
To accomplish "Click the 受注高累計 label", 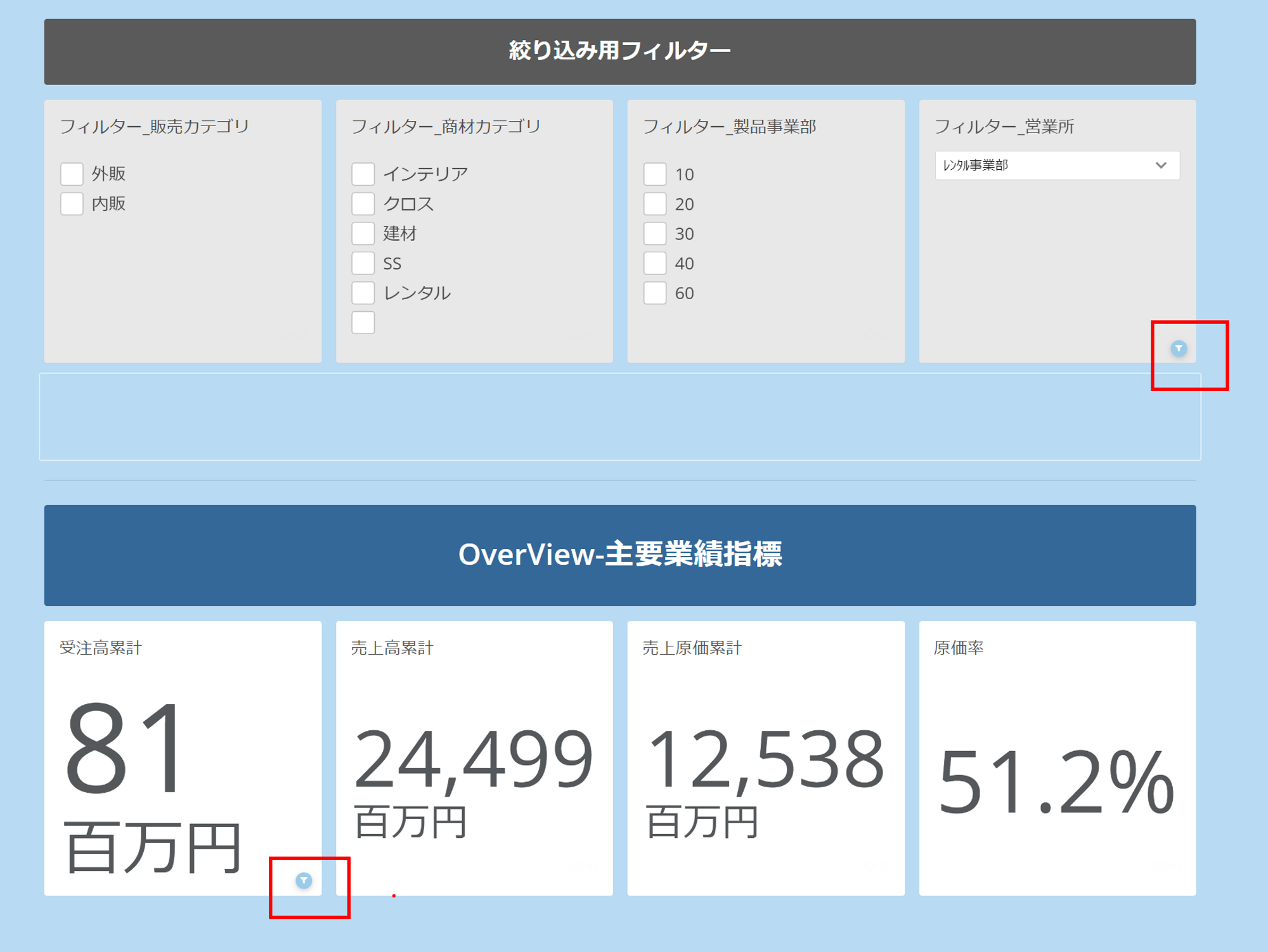I will 101,648.
